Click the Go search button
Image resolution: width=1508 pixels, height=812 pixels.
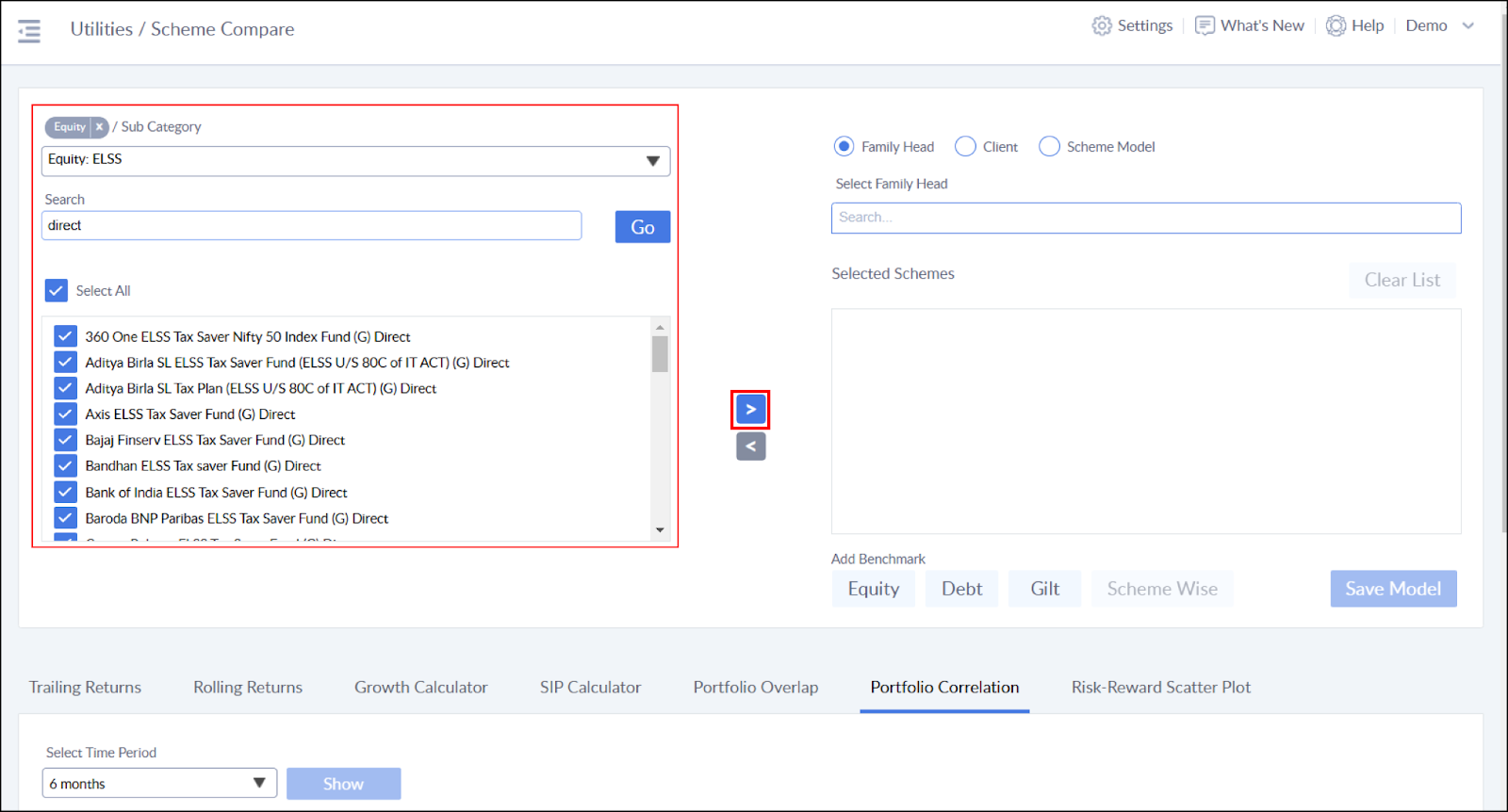tap(643, 227)
